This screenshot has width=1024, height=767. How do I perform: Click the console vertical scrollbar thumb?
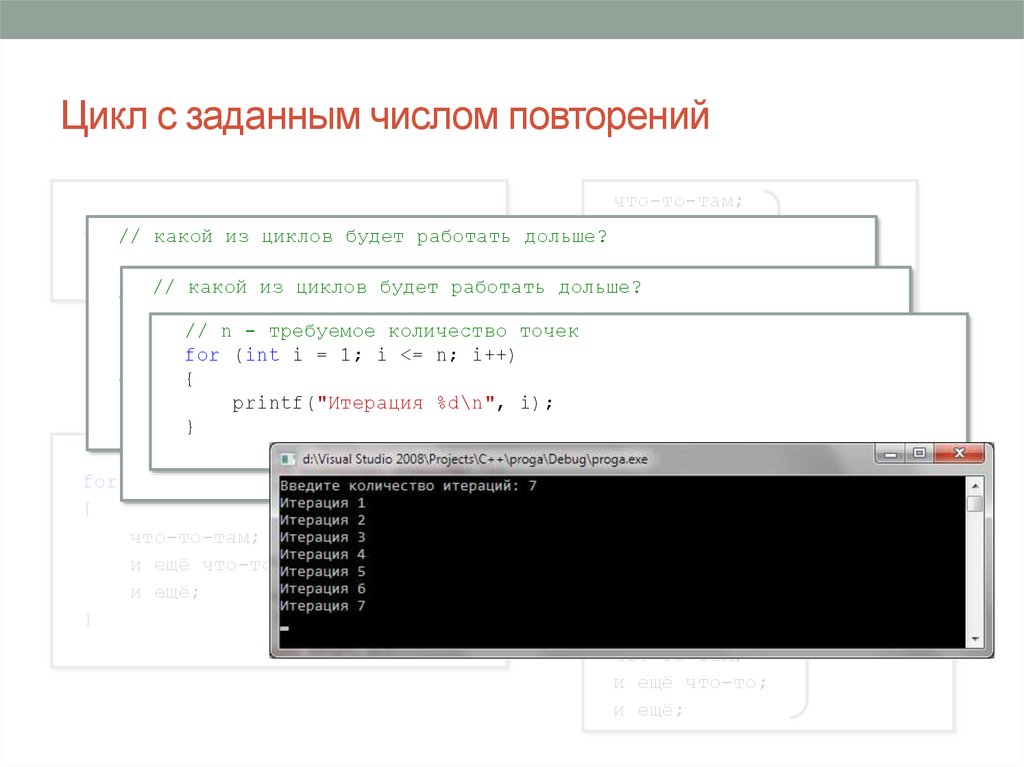click(975, 504)
